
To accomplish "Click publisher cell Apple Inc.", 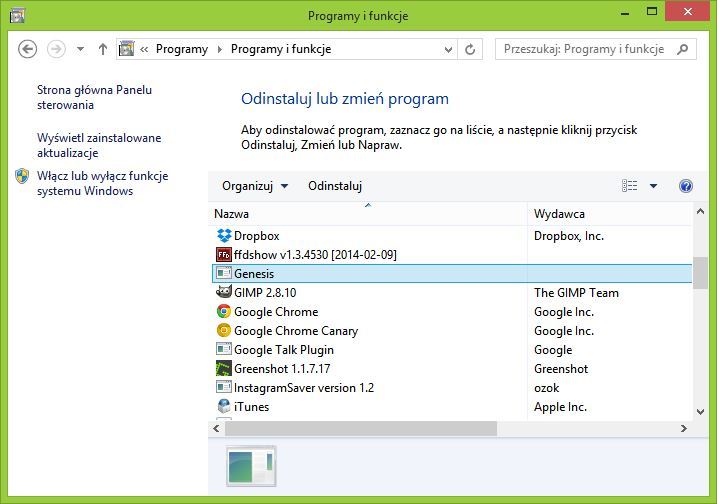I will coord(560,407).
